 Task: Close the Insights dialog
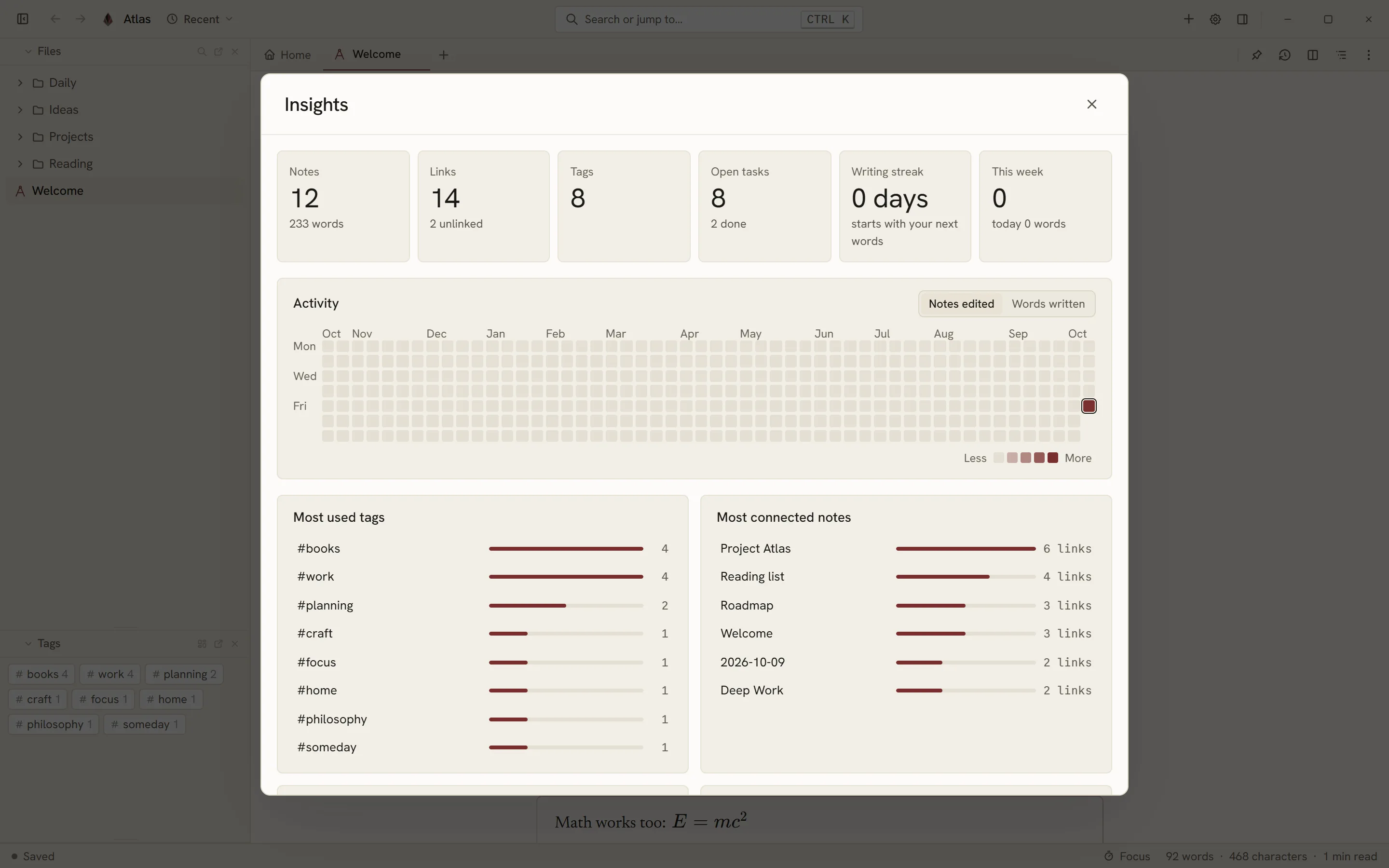point(1092,104)
